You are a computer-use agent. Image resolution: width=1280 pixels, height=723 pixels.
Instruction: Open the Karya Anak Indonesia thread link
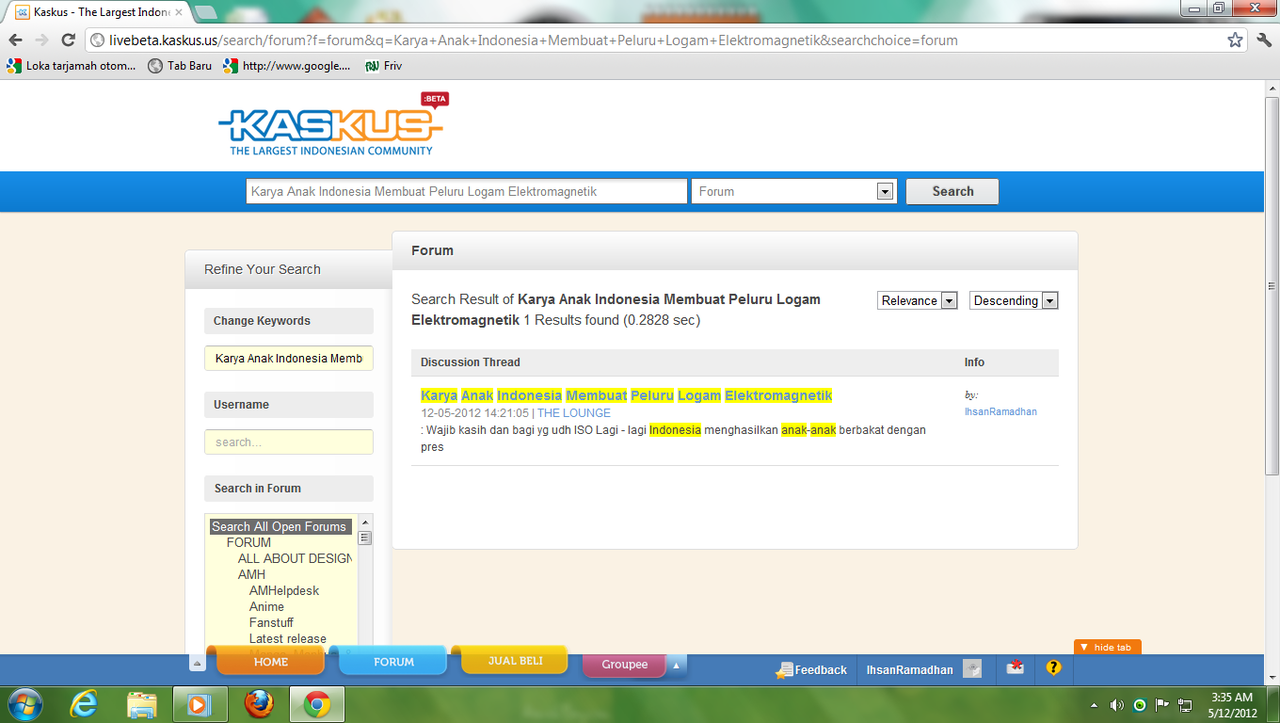tap(626, 395)
